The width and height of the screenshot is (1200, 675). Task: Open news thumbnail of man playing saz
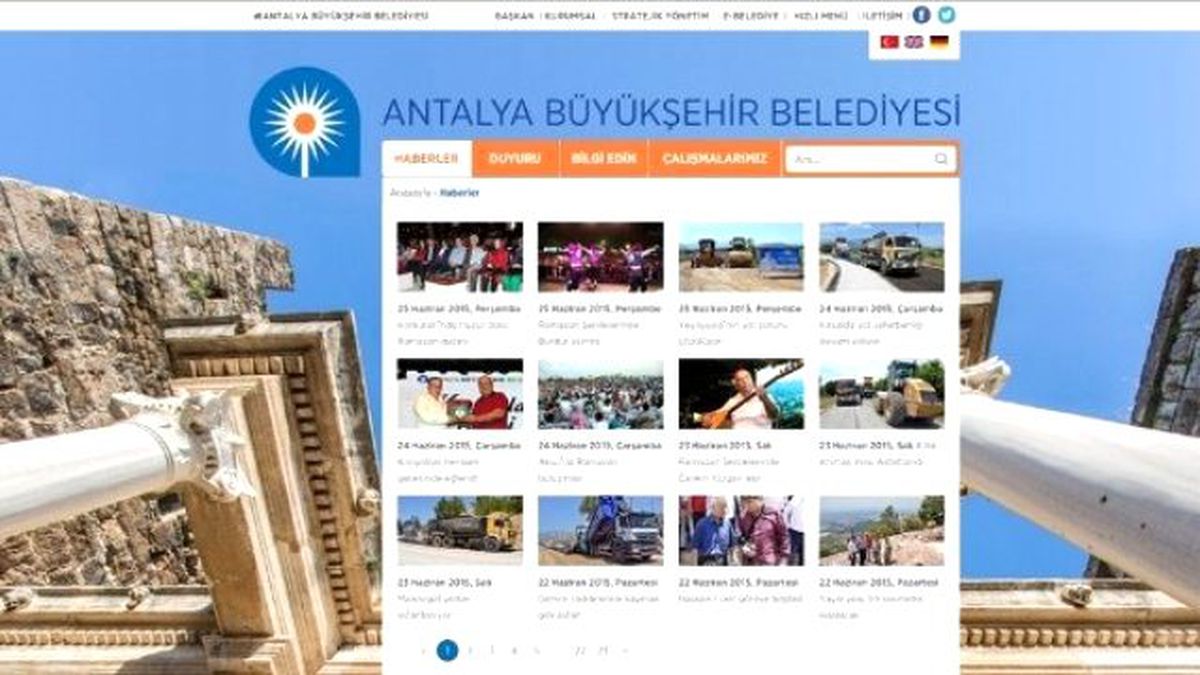[x=741, y=394]
